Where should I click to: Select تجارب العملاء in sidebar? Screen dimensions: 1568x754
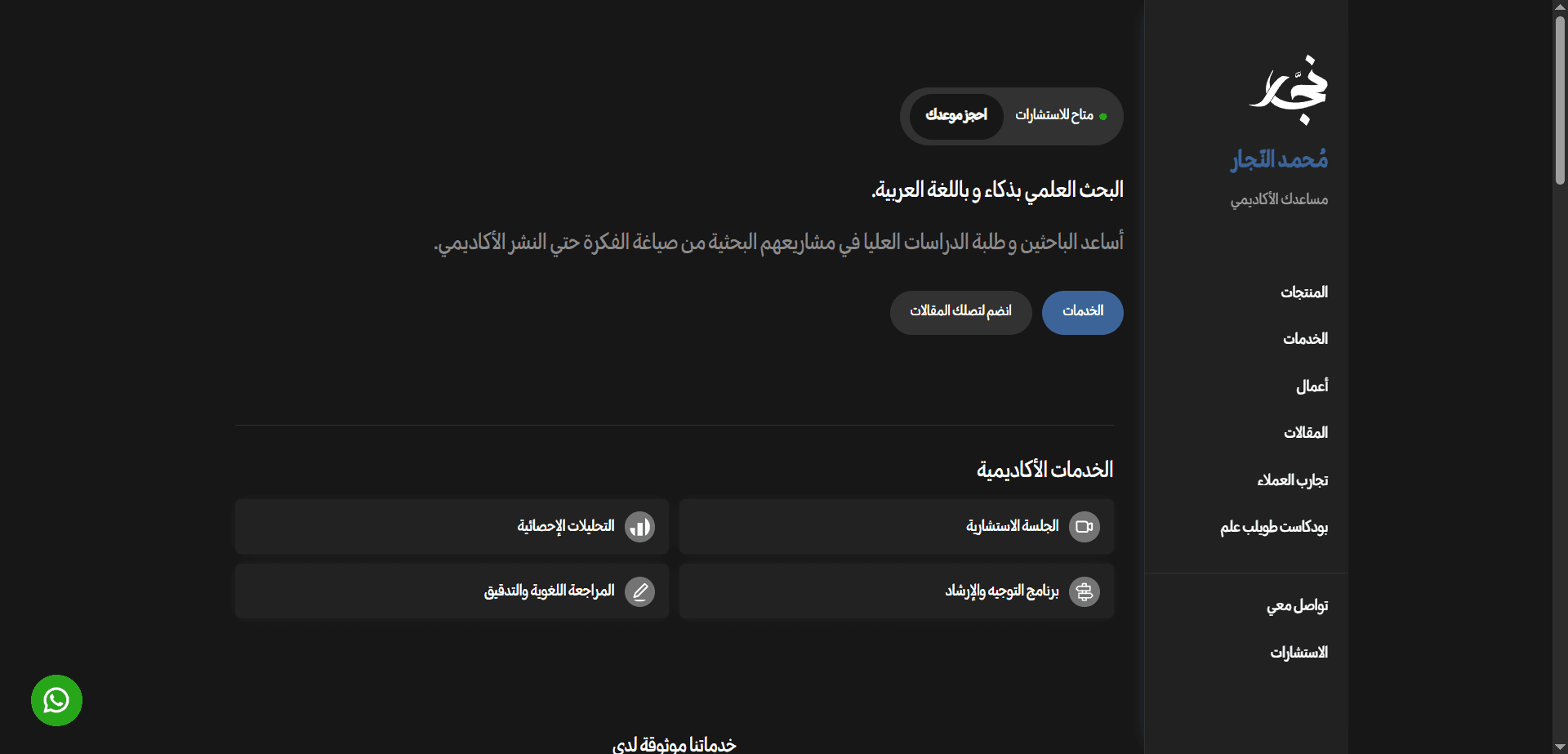1292,480
